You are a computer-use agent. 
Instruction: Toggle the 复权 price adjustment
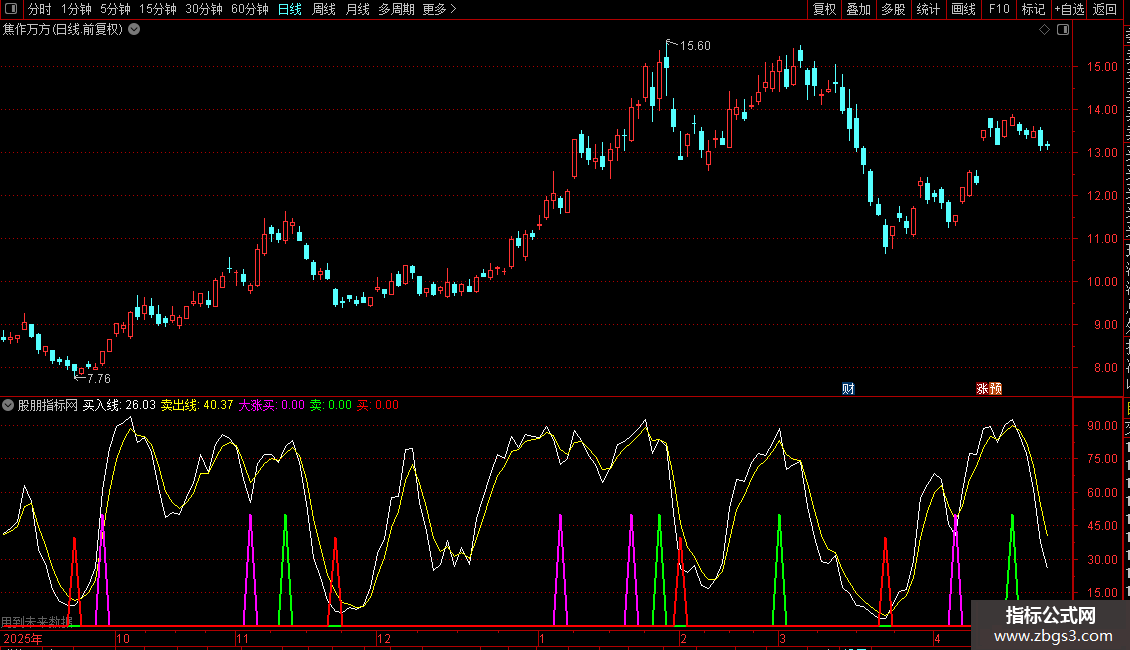[824, 9]
